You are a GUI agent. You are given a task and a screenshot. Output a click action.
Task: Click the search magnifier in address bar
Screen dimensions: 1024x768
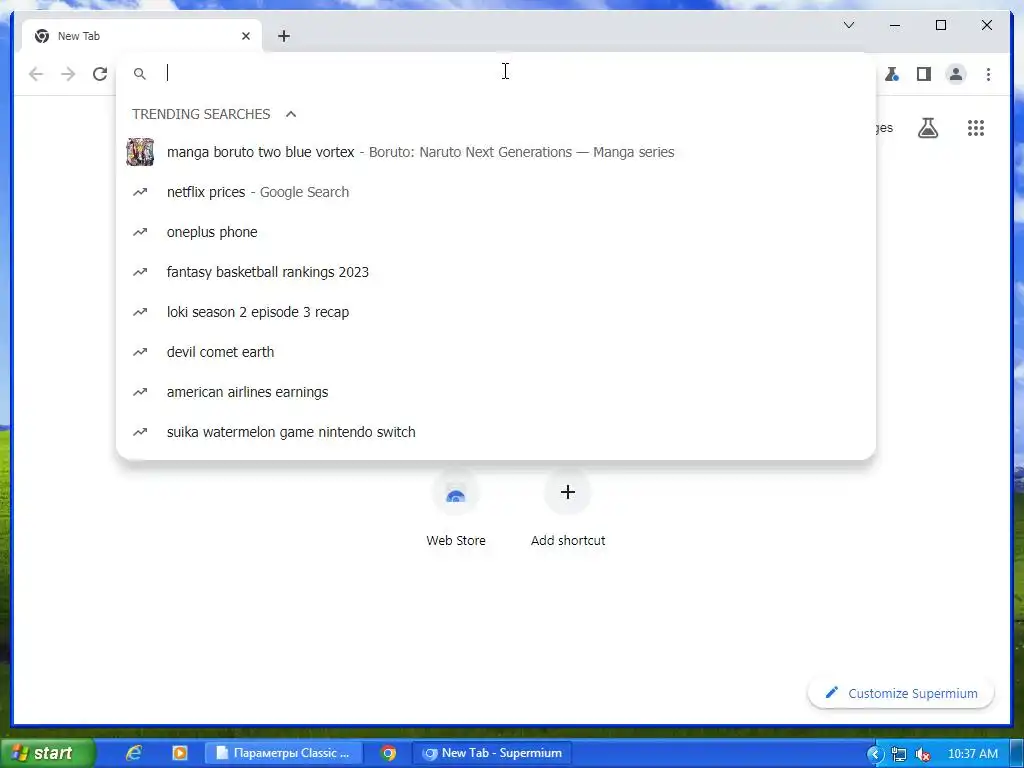tap(140, 74)
